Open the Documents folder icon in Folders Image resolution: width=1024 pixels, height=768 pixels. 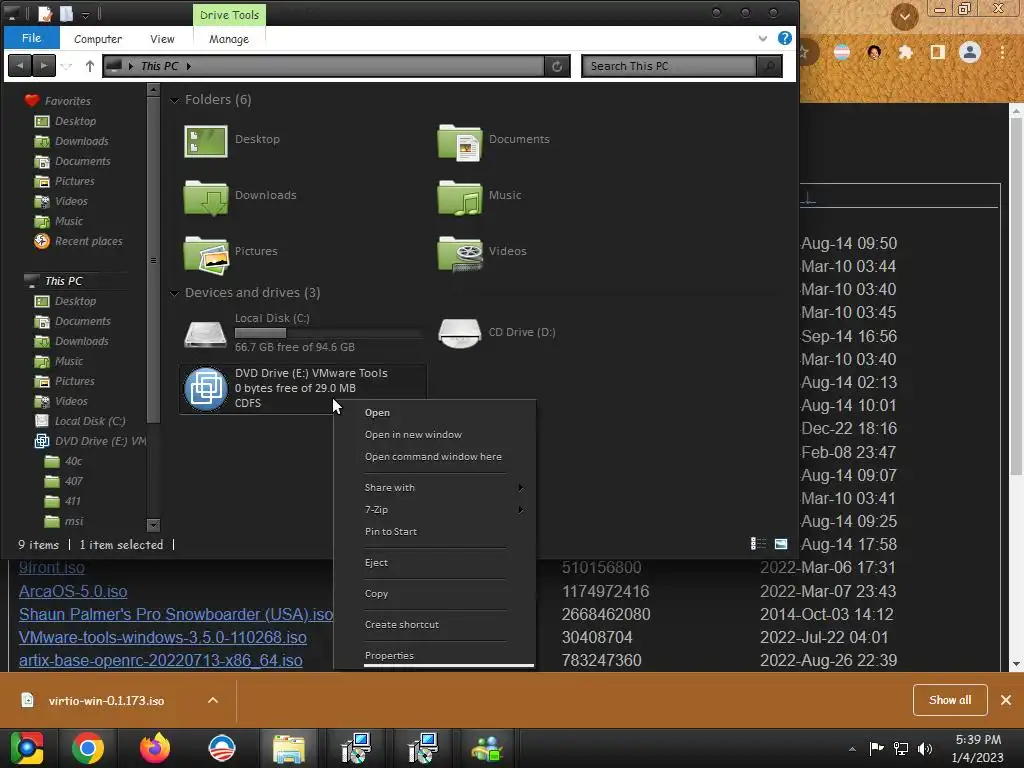[460, 142]
